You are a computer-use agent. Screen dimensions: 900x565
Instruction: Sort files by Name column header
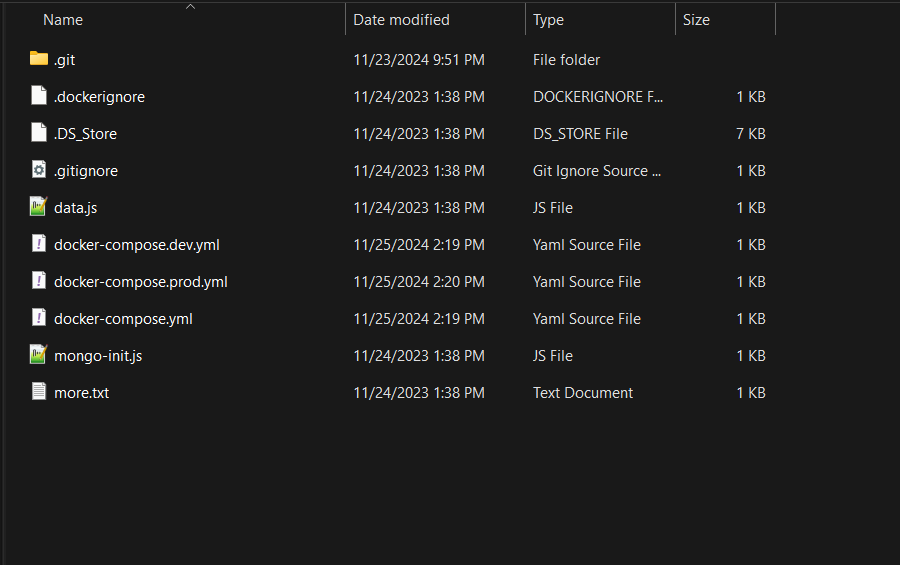click(63, 20)
